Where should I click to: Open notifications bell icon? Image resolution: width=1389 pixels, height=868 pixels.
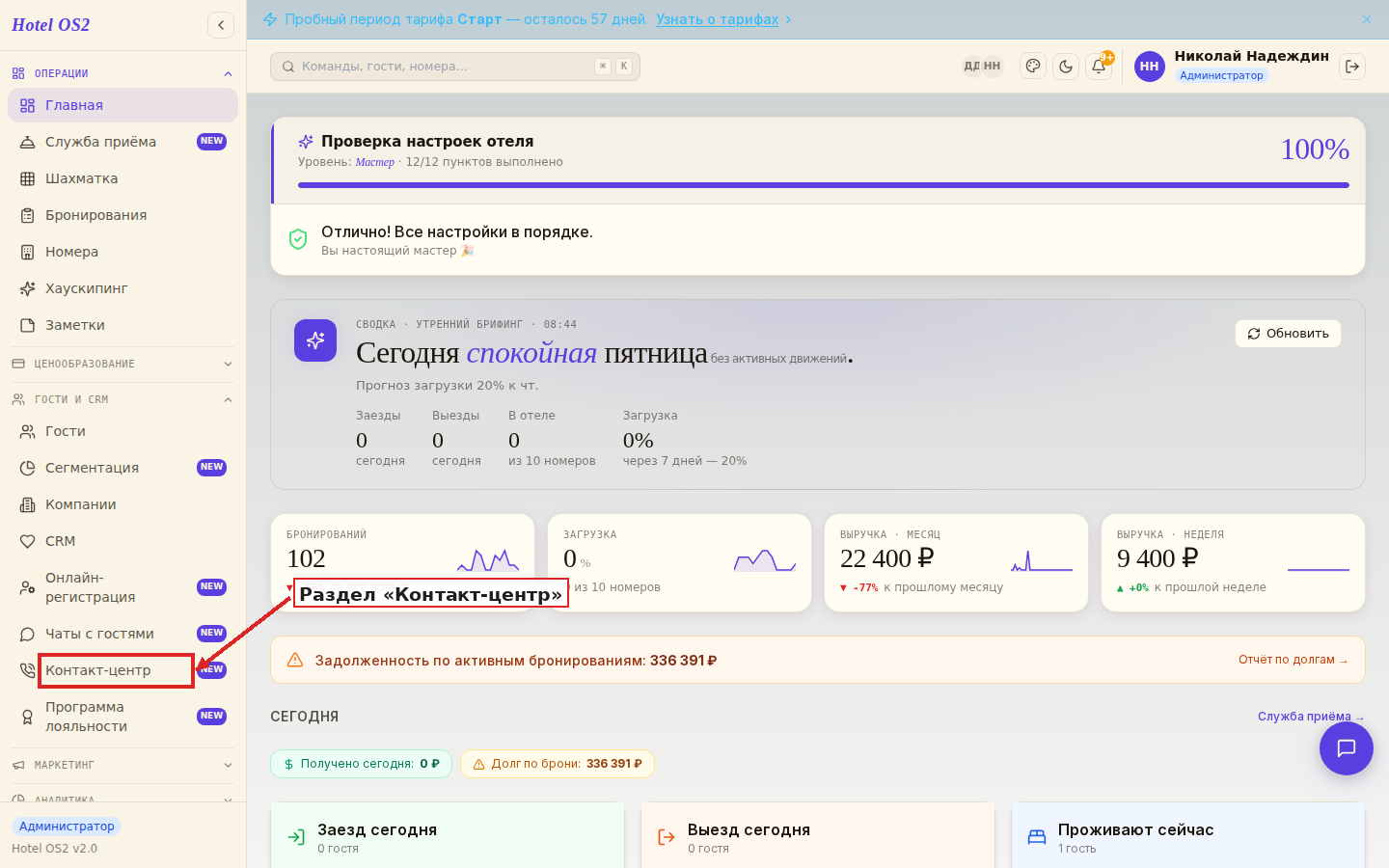pyautogui.click(x=1099, y=67)
